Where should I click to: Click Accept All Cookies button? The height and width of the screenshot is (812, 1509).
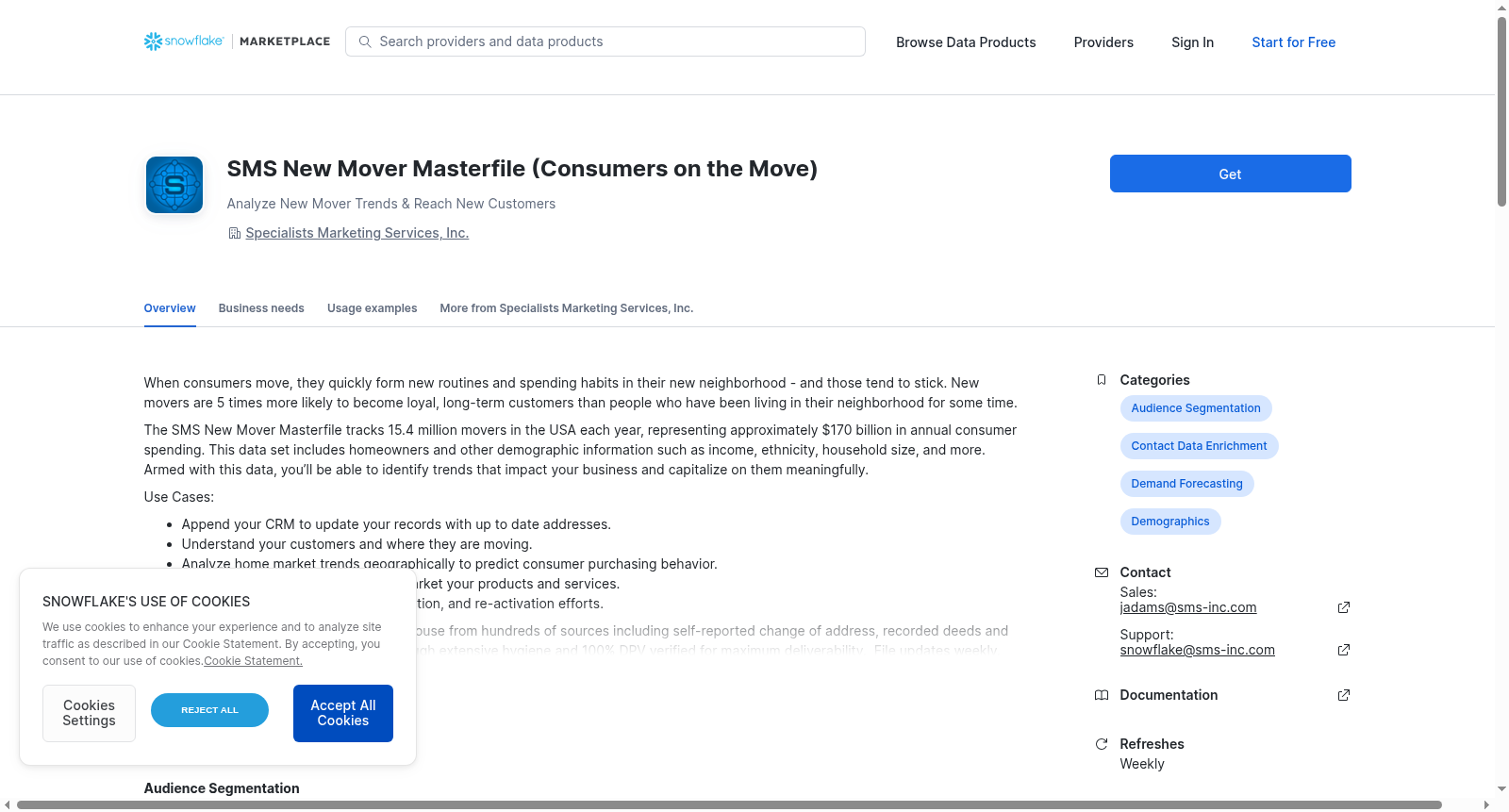(x=343, y=713)
